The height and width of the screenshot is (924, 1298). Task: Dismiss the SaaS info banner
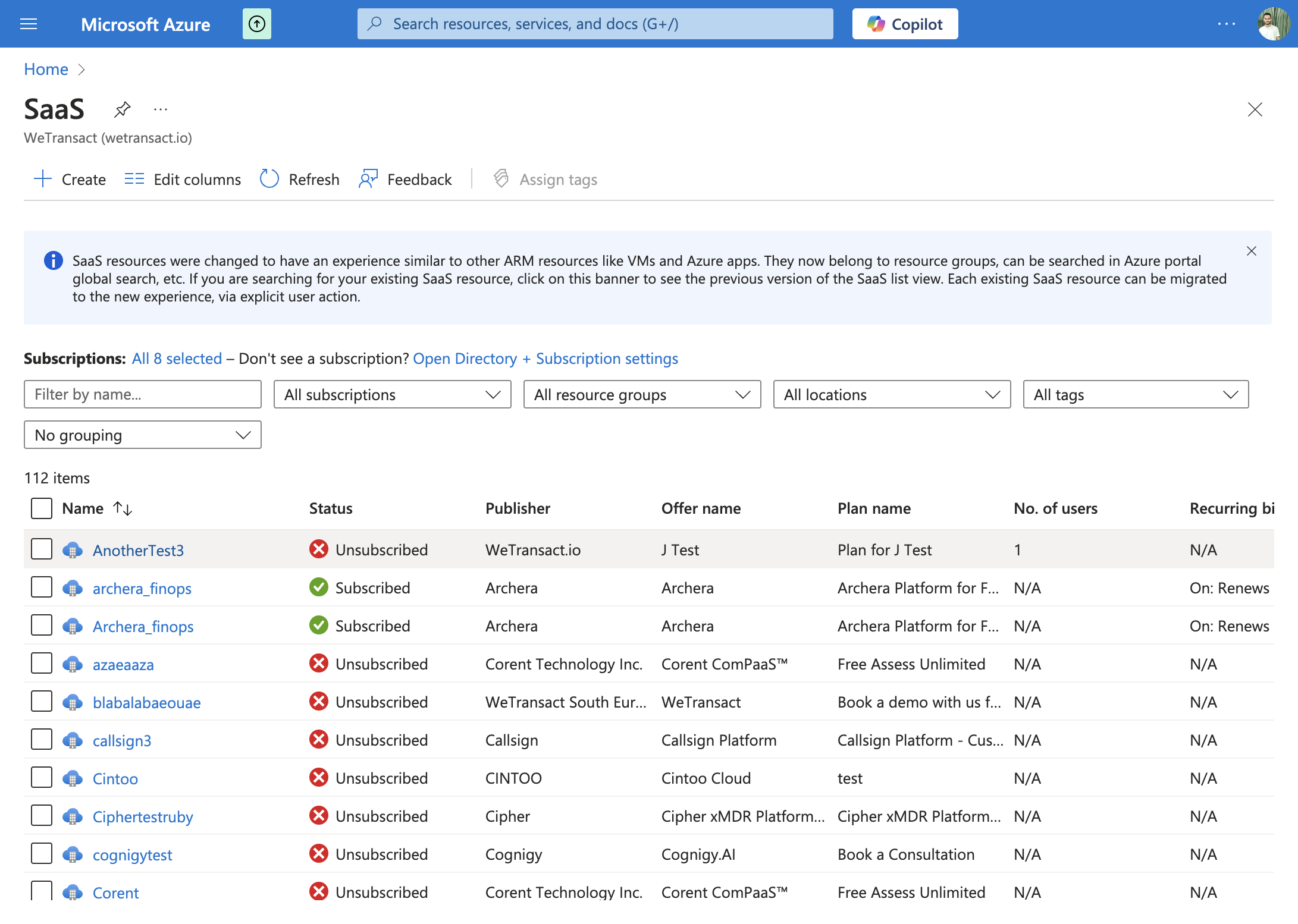(1252, 252)
